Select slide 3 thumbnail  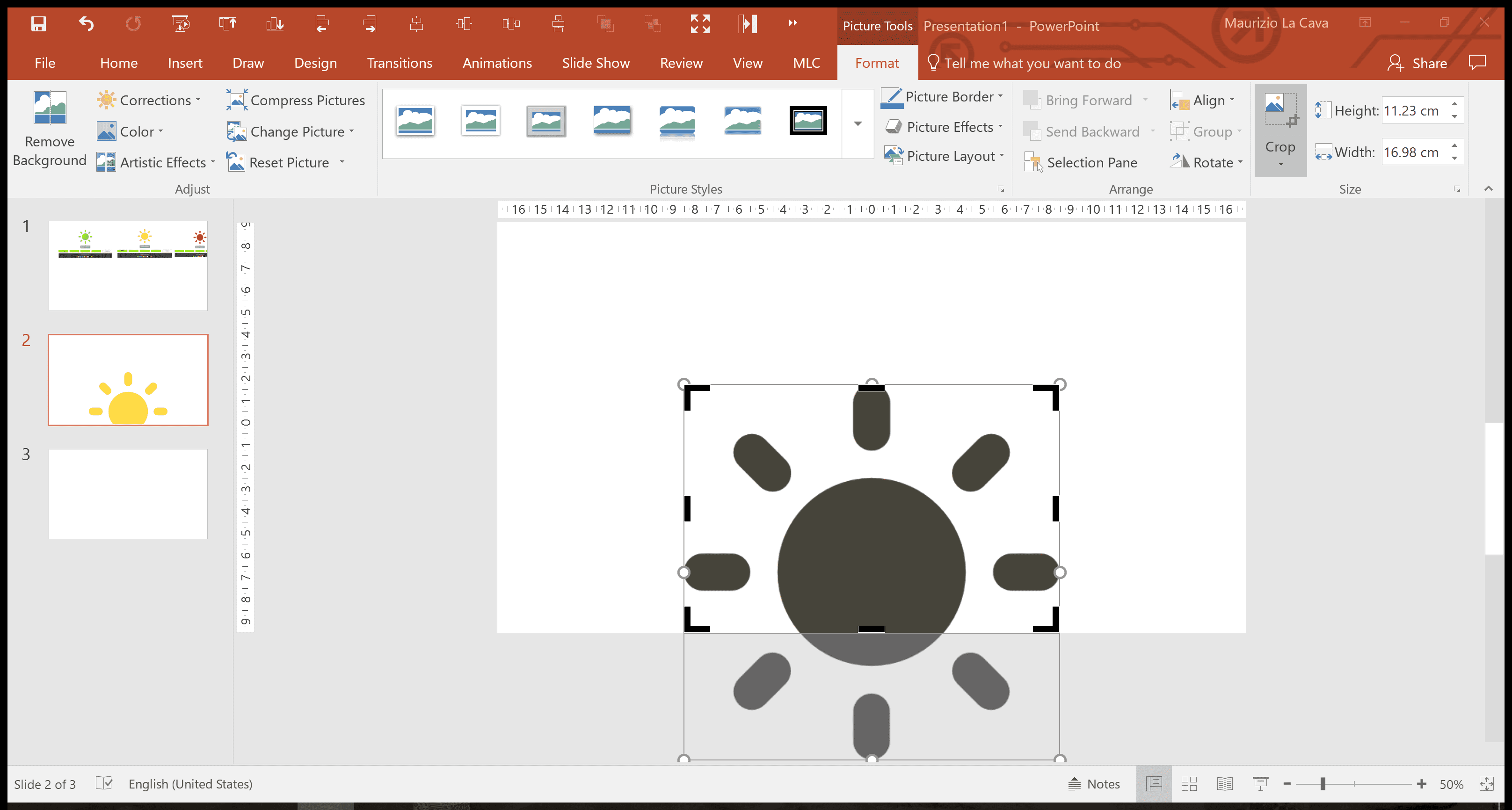[x=127, y=493]
